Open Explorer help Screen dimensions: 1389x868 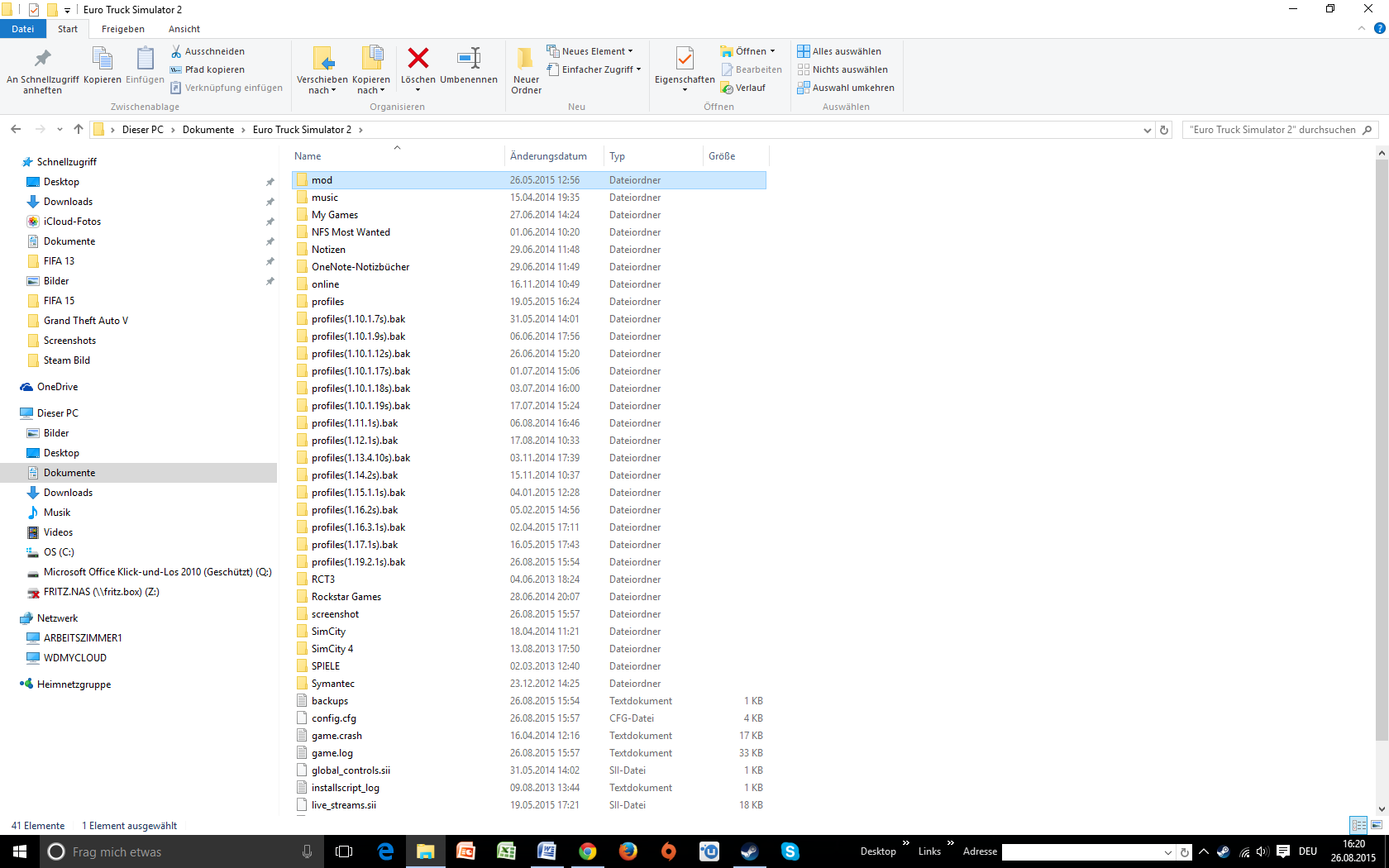pos(1379,29)
